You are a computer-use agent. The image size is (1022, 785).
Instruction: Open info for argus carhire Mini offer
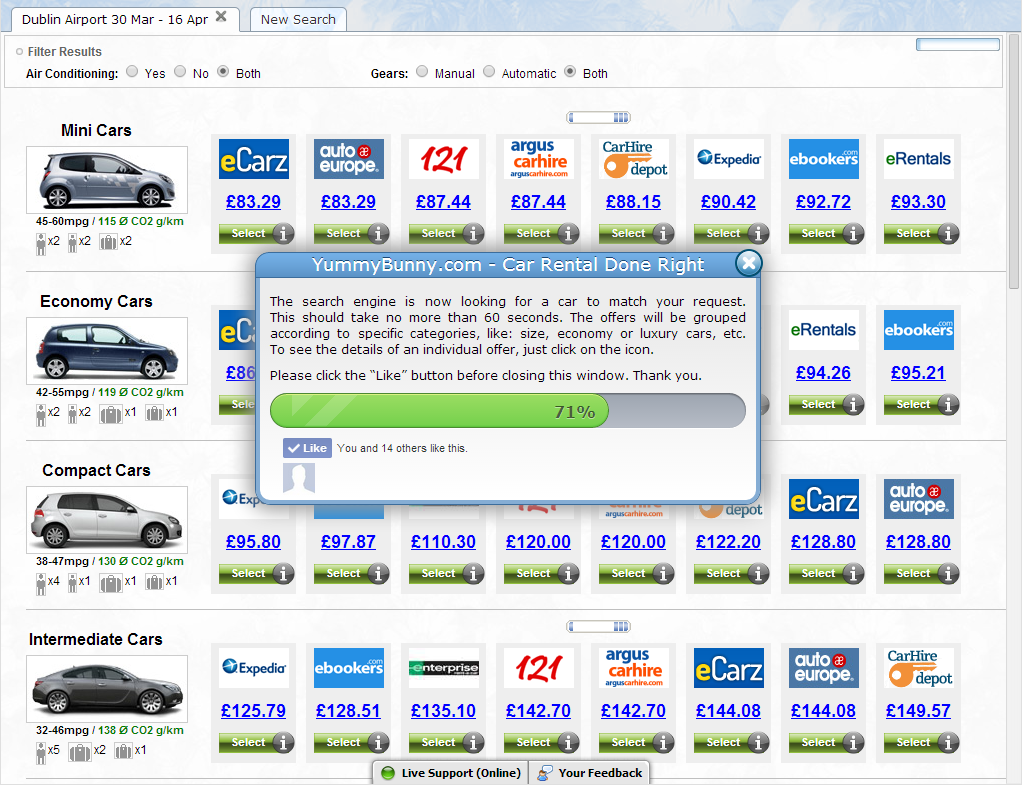pyautogui.click(x=568, y=233)
